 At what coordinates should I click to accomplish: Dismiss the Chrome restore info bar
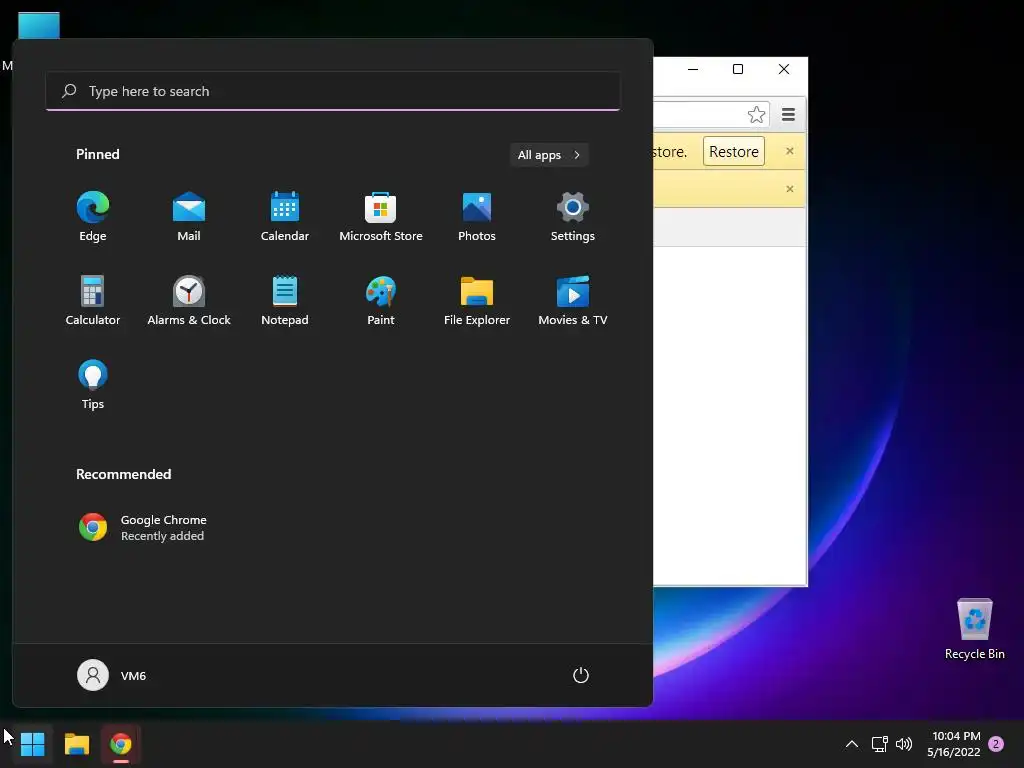(790, 151)
